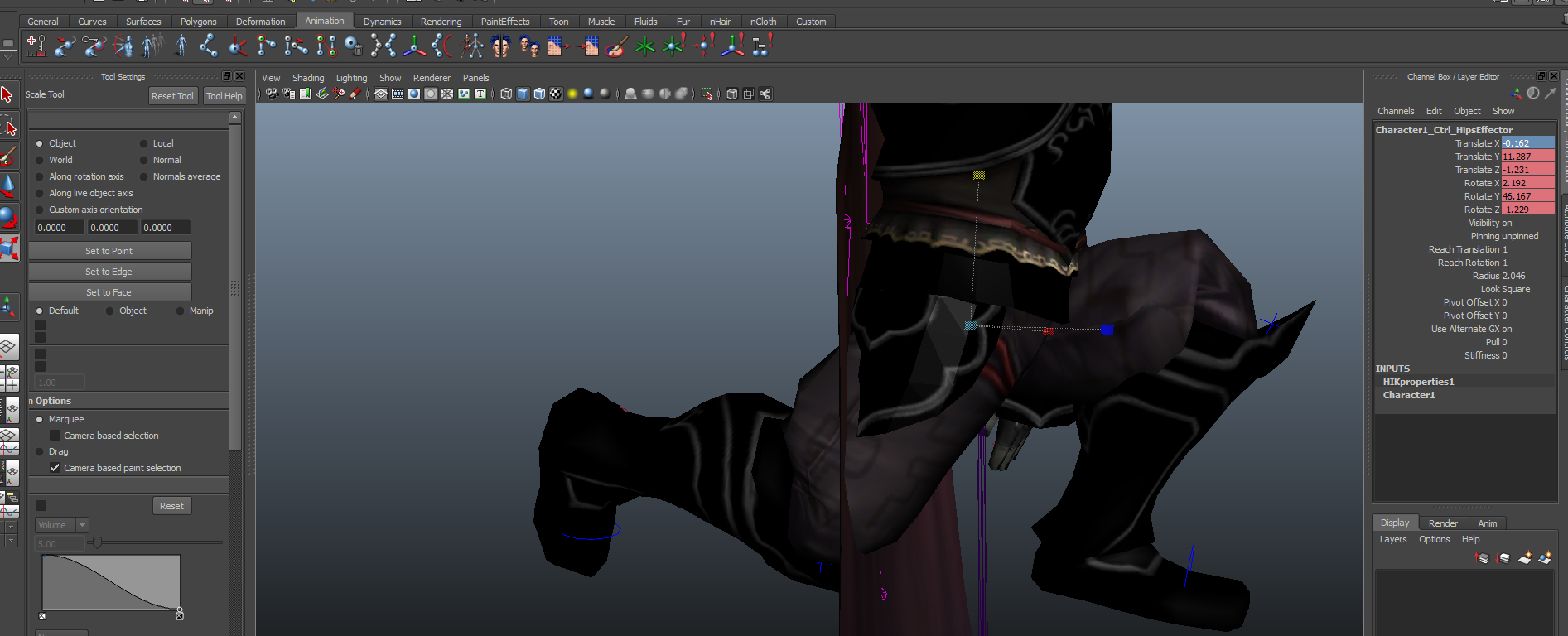The image size is (1568, 636).
Task: Select the Rotate tool sphere icon
Action: pos(8,218)
